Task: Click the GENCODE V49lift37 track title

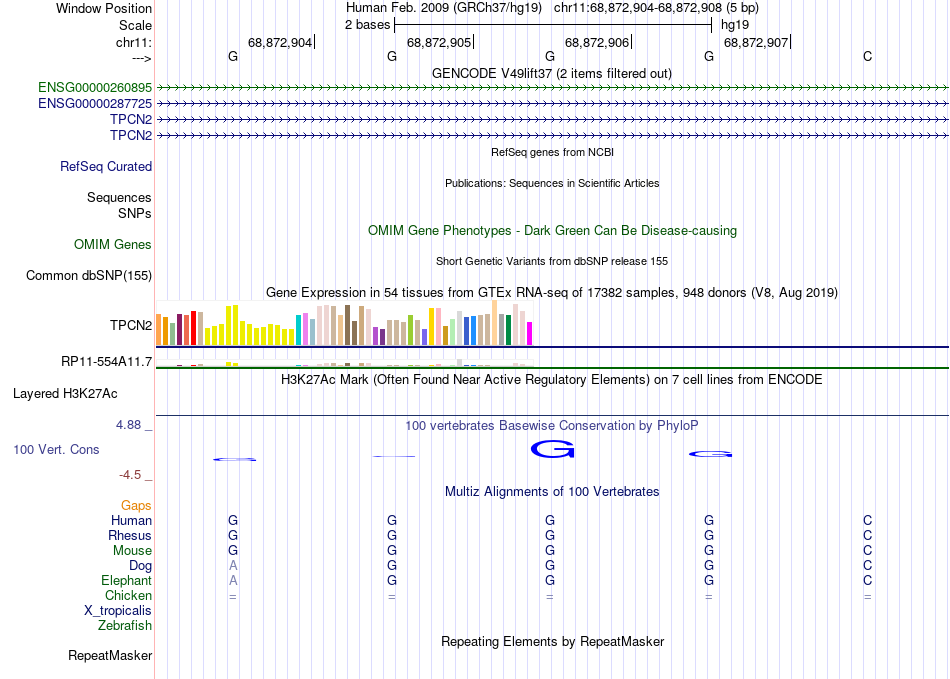Action: [552, 73]
